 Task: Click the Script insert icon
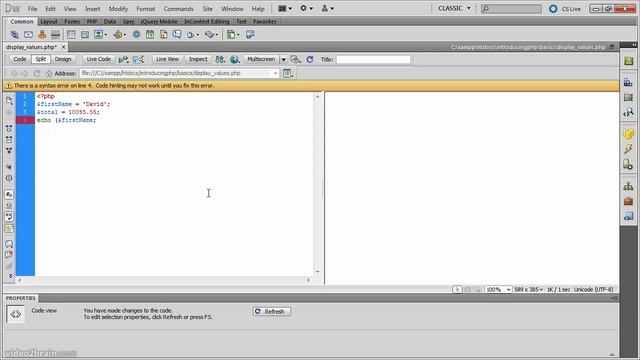211,35
